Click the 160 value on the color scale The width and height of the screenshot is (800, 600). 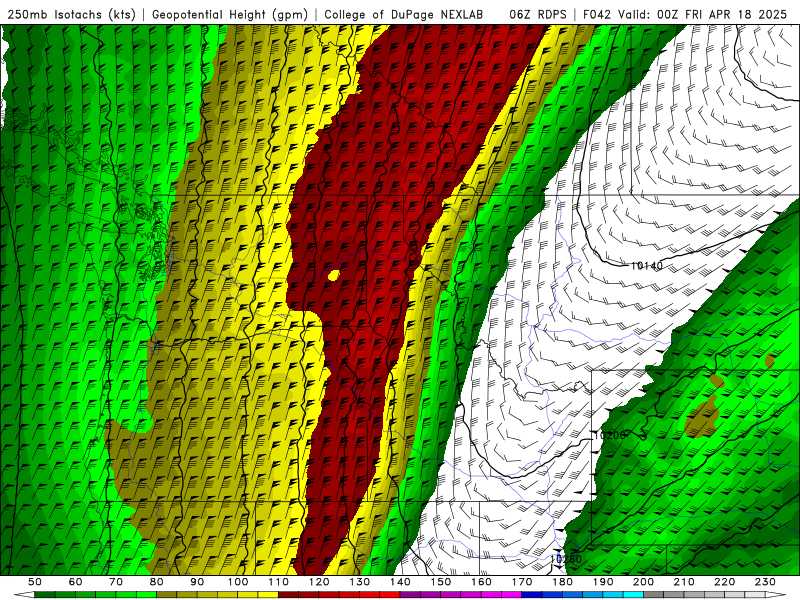click(482, 582)
